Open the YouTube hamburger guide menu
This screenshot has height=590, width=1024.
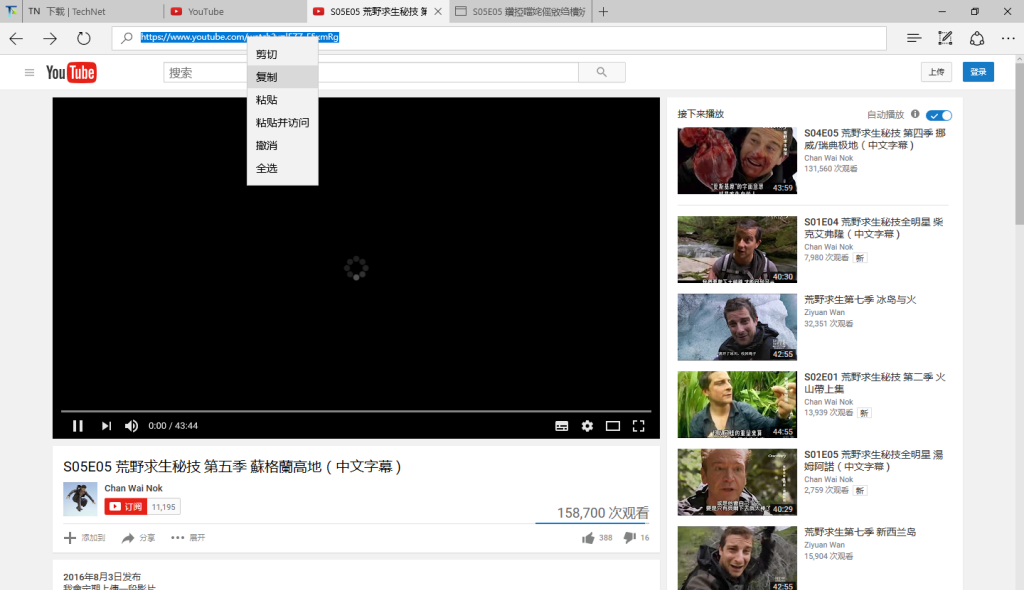[x=29, y=73]
